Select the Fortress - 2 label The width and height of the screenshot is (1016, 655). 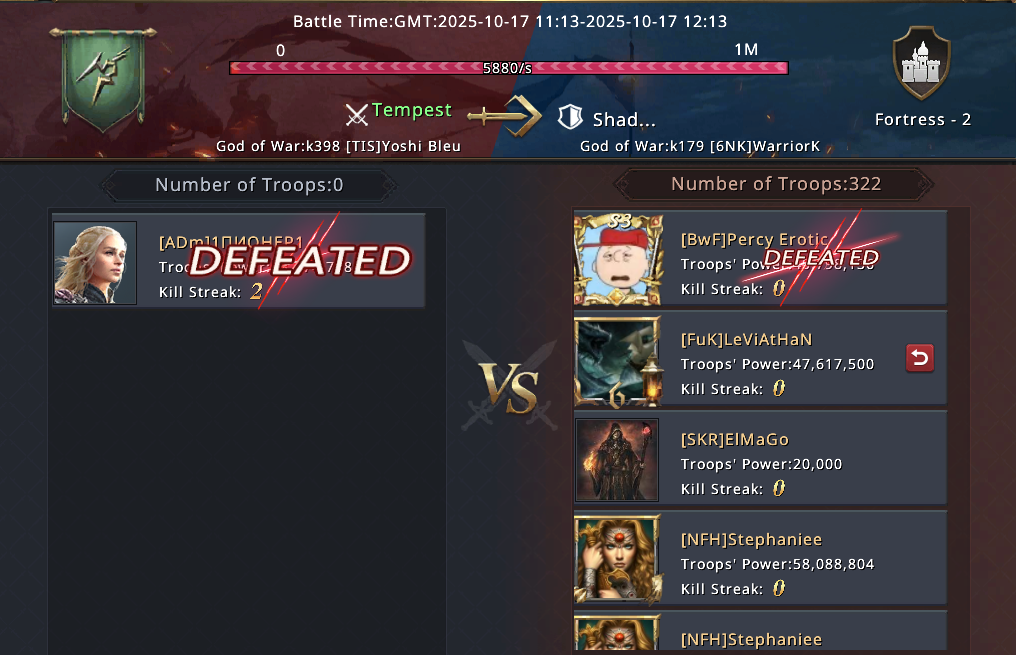coord(923,119)
